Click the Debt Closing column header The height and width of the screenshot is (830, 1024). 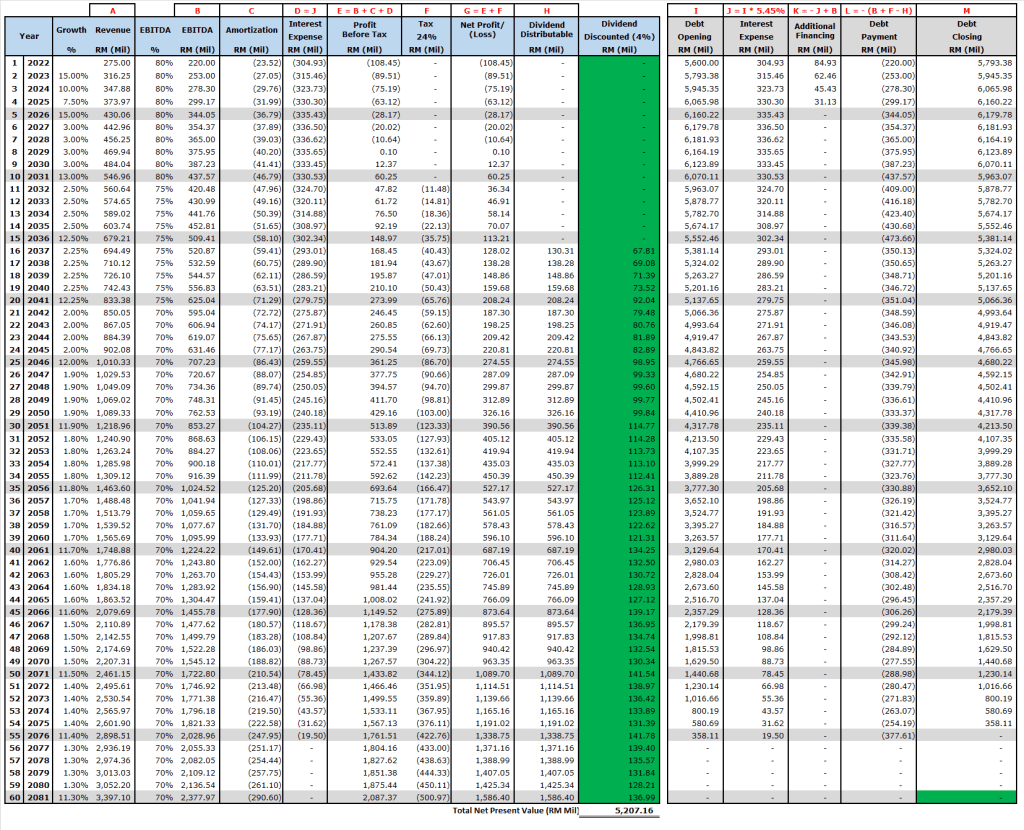click(969, 37)
